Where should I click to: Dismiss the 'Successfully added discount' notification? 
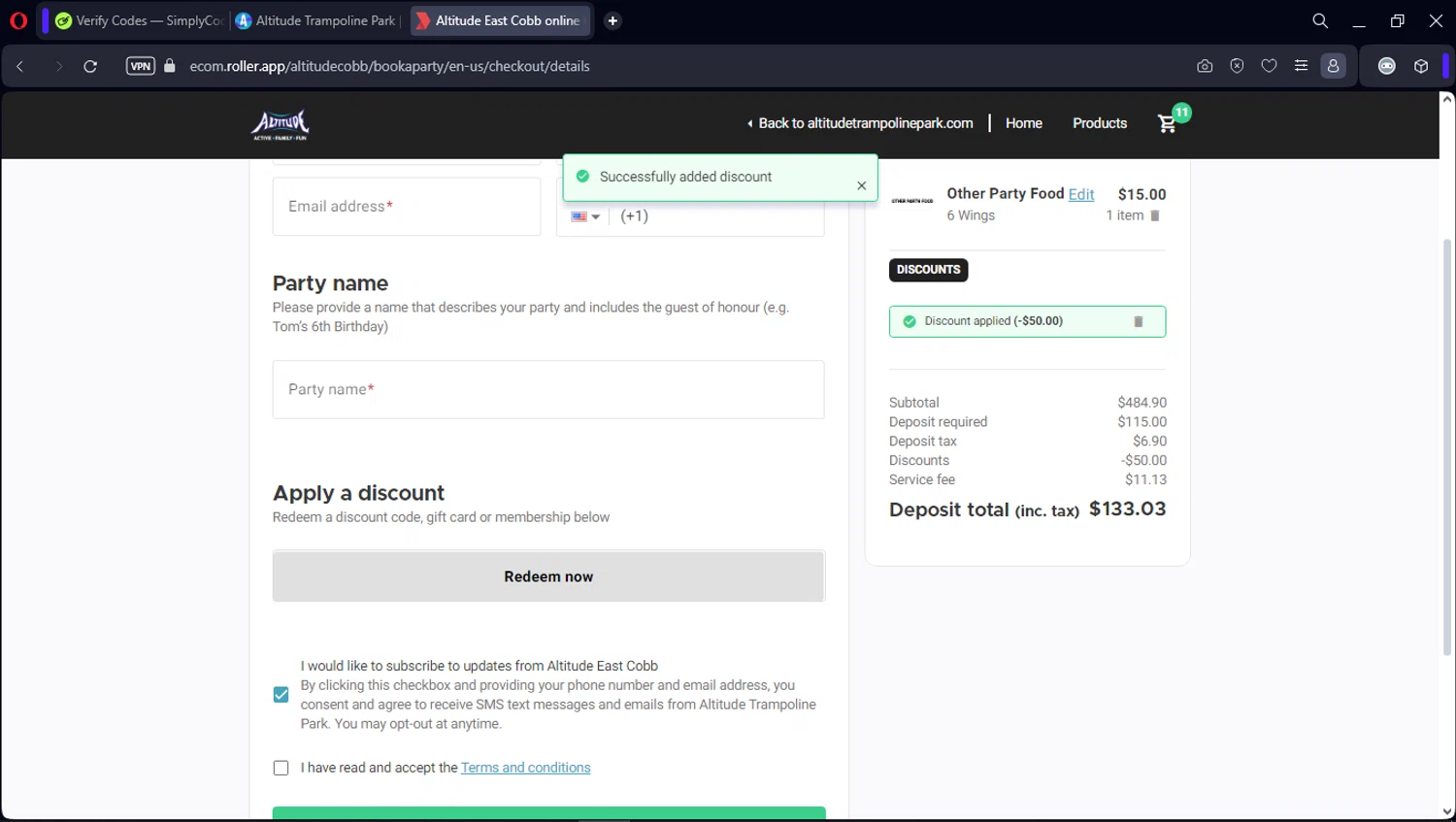coord(861,185)
